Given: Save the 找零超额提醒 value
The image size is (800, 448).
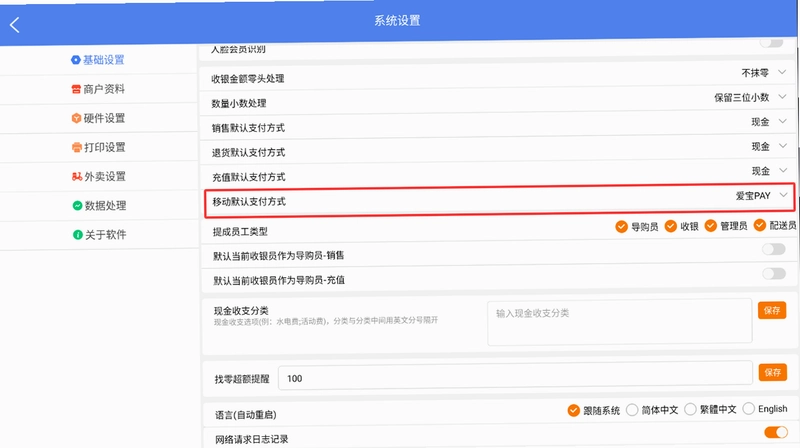Looking at the screenshot, I should 772,372.
